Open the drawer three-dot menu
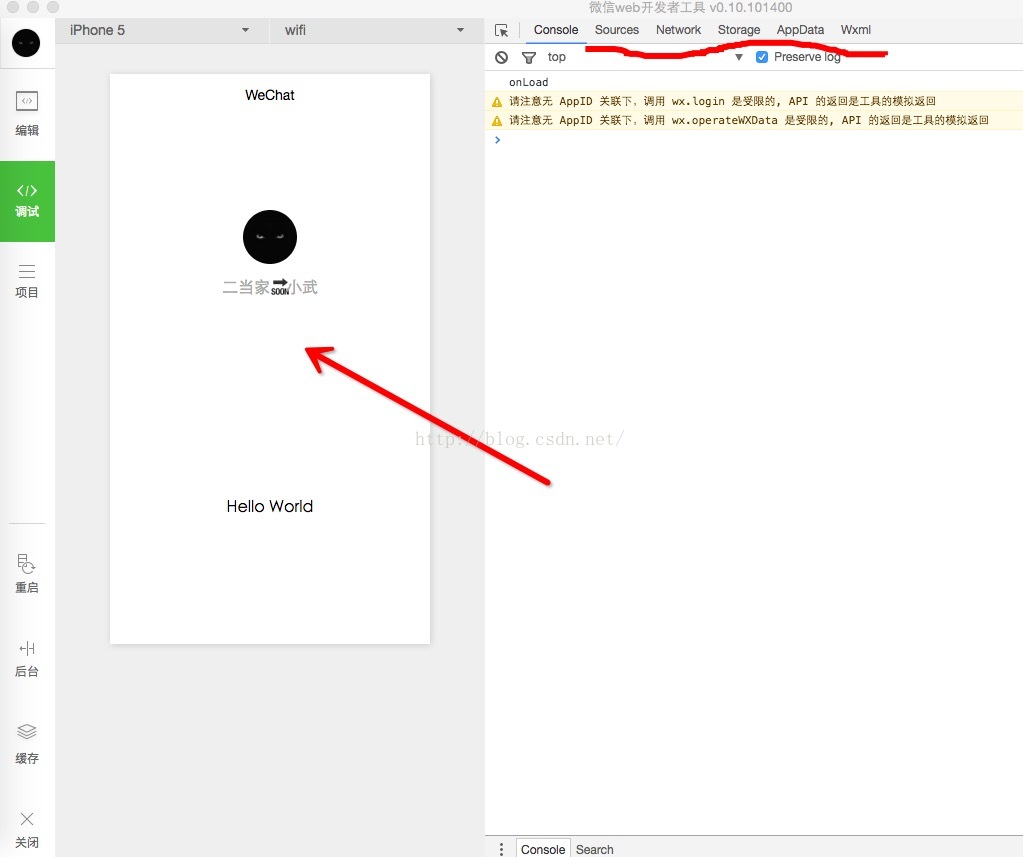Screen dimensions: 1023x857 point(501,849)
